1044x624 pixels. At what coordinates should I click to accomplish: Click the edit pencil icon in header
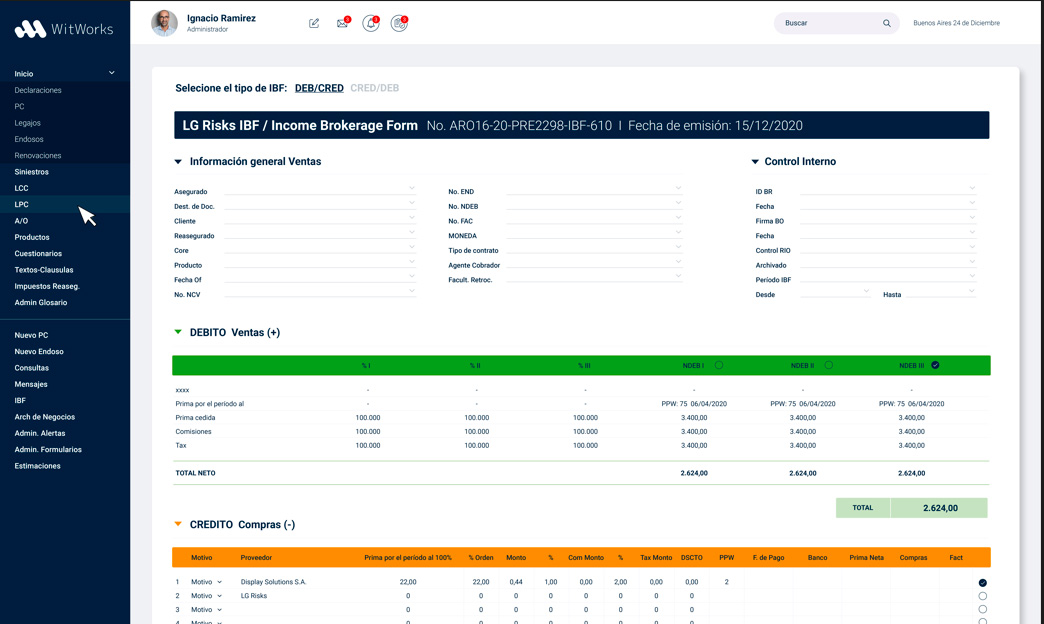point(314,23)
